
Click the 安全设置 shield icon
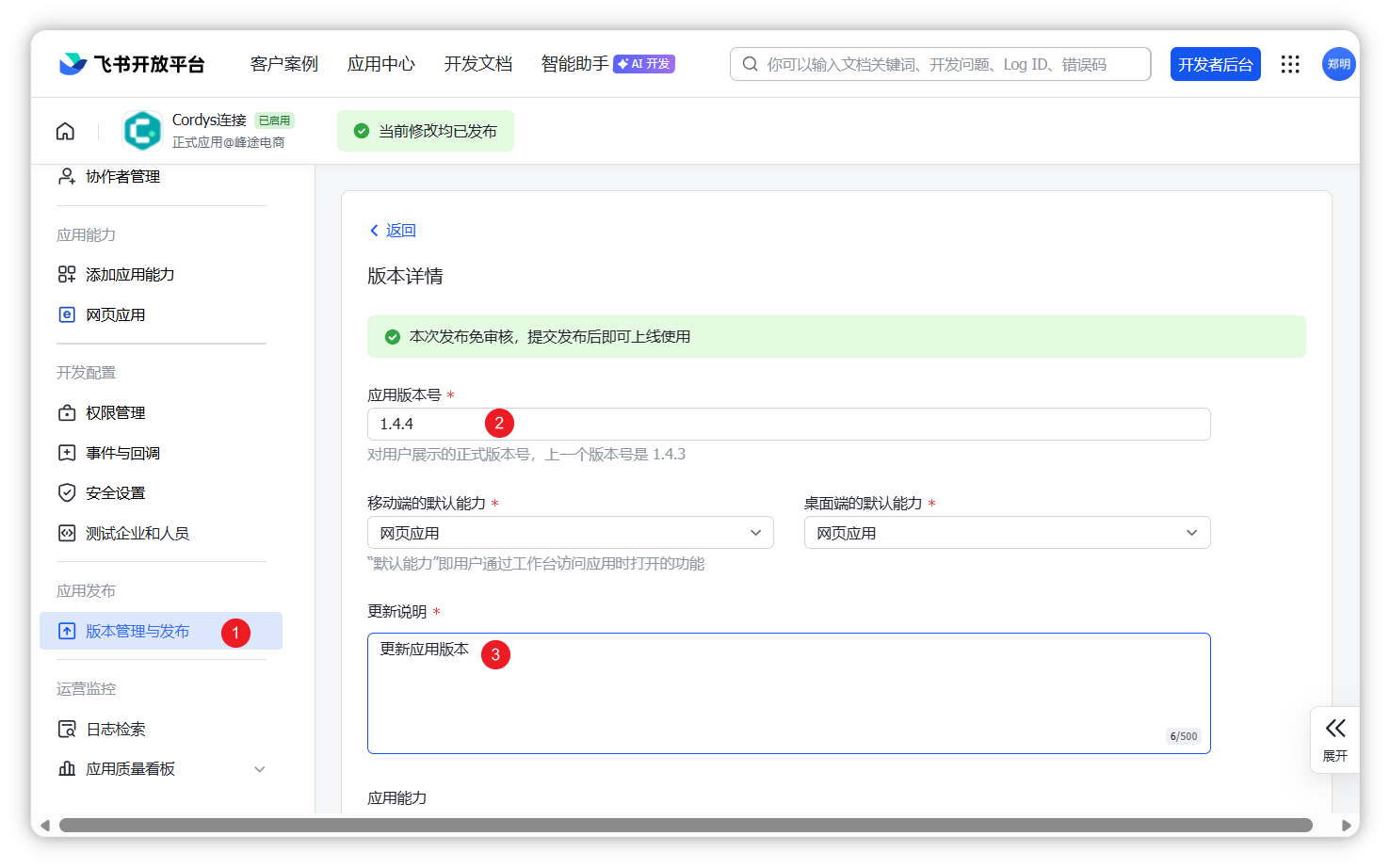(x=67, y=492)
